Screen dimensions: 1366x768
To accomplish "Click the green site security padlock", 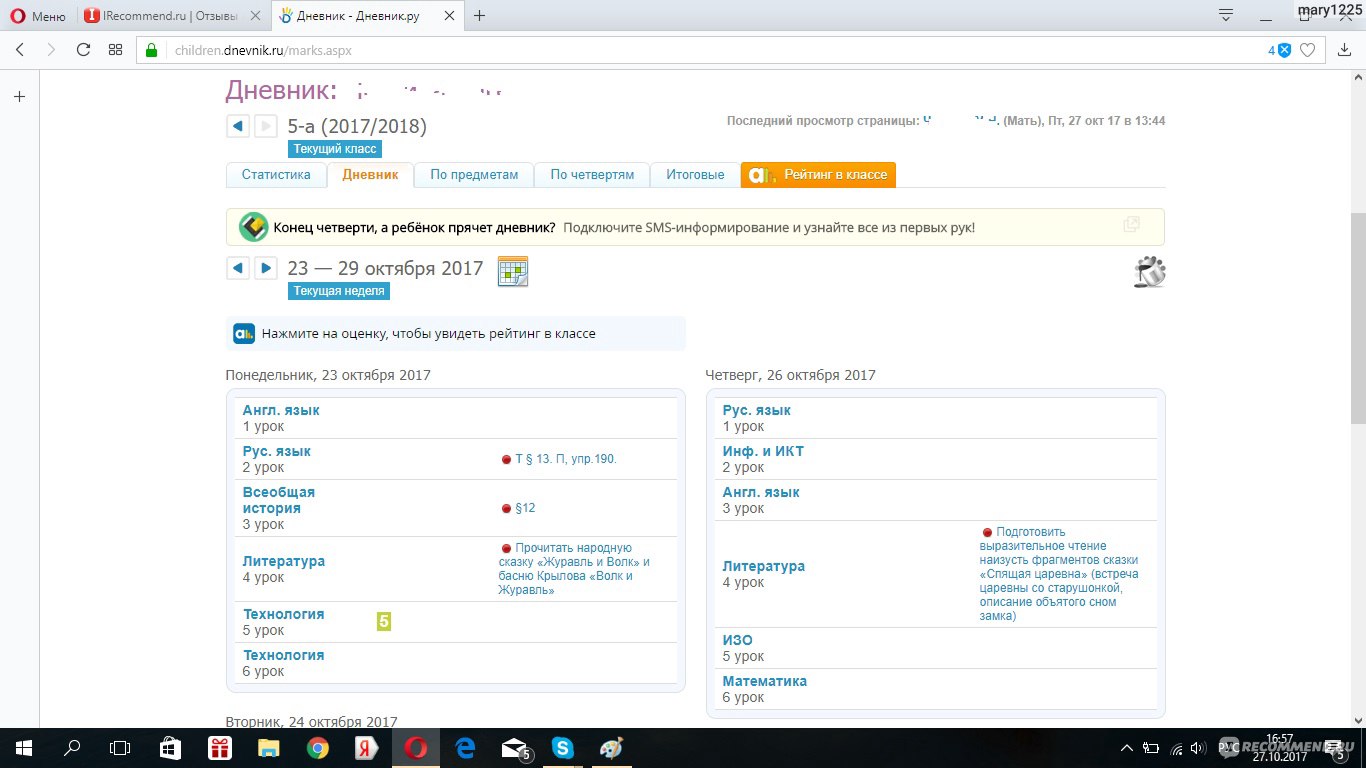I will click(x=152, y=50).
